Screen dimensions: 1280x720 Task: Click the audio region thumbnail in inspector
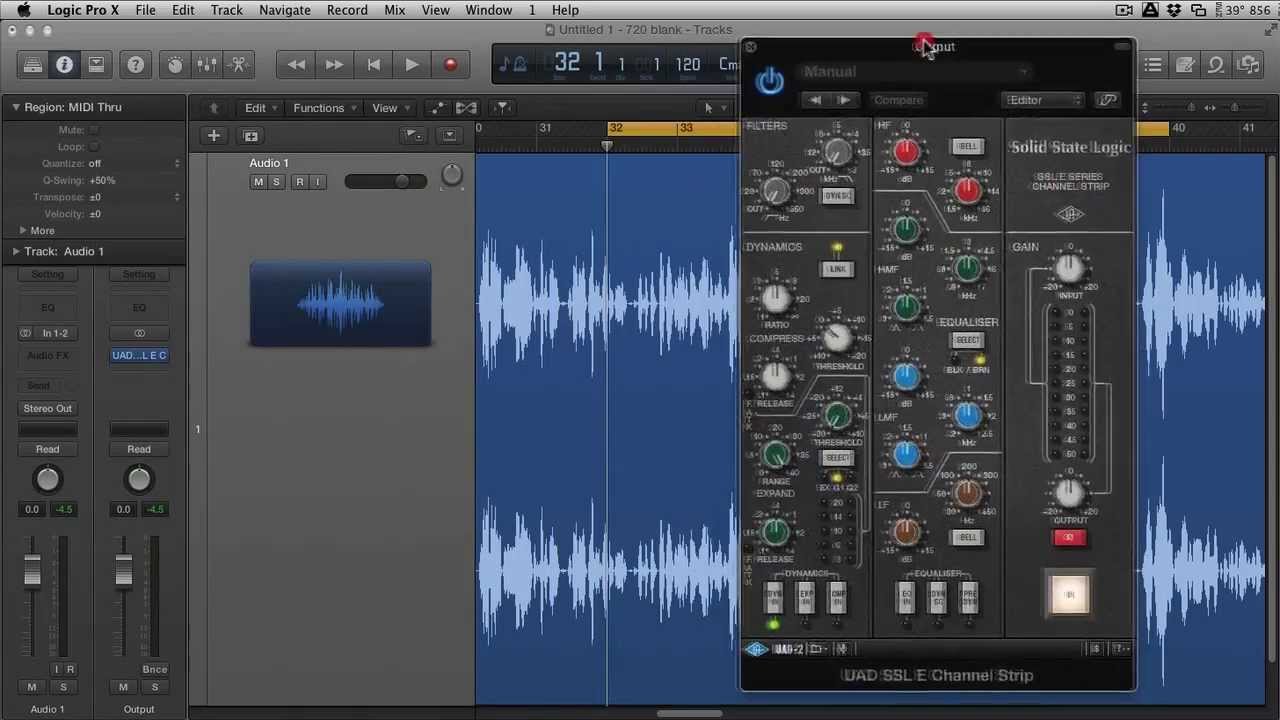pos(340,304)
